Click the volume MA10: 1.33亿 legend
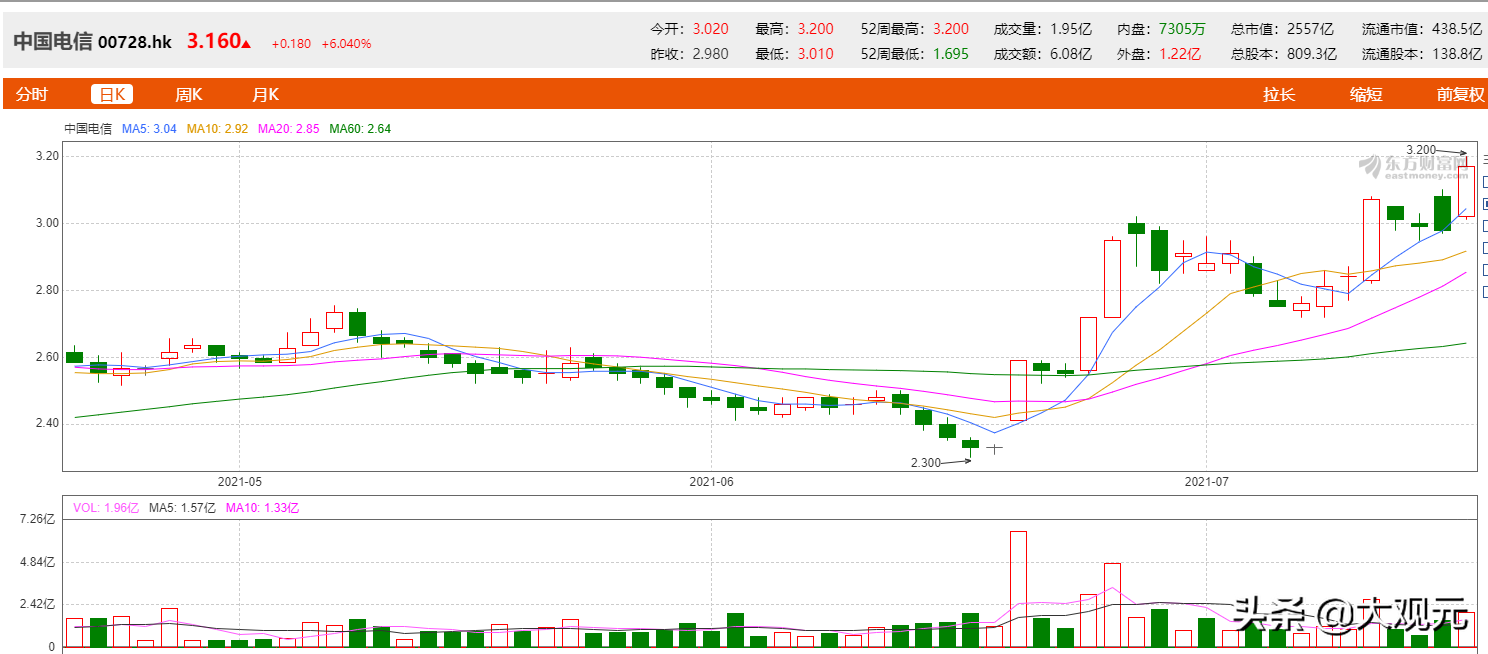The width and height of the screenshot is (1488, 654). point(262,508)
